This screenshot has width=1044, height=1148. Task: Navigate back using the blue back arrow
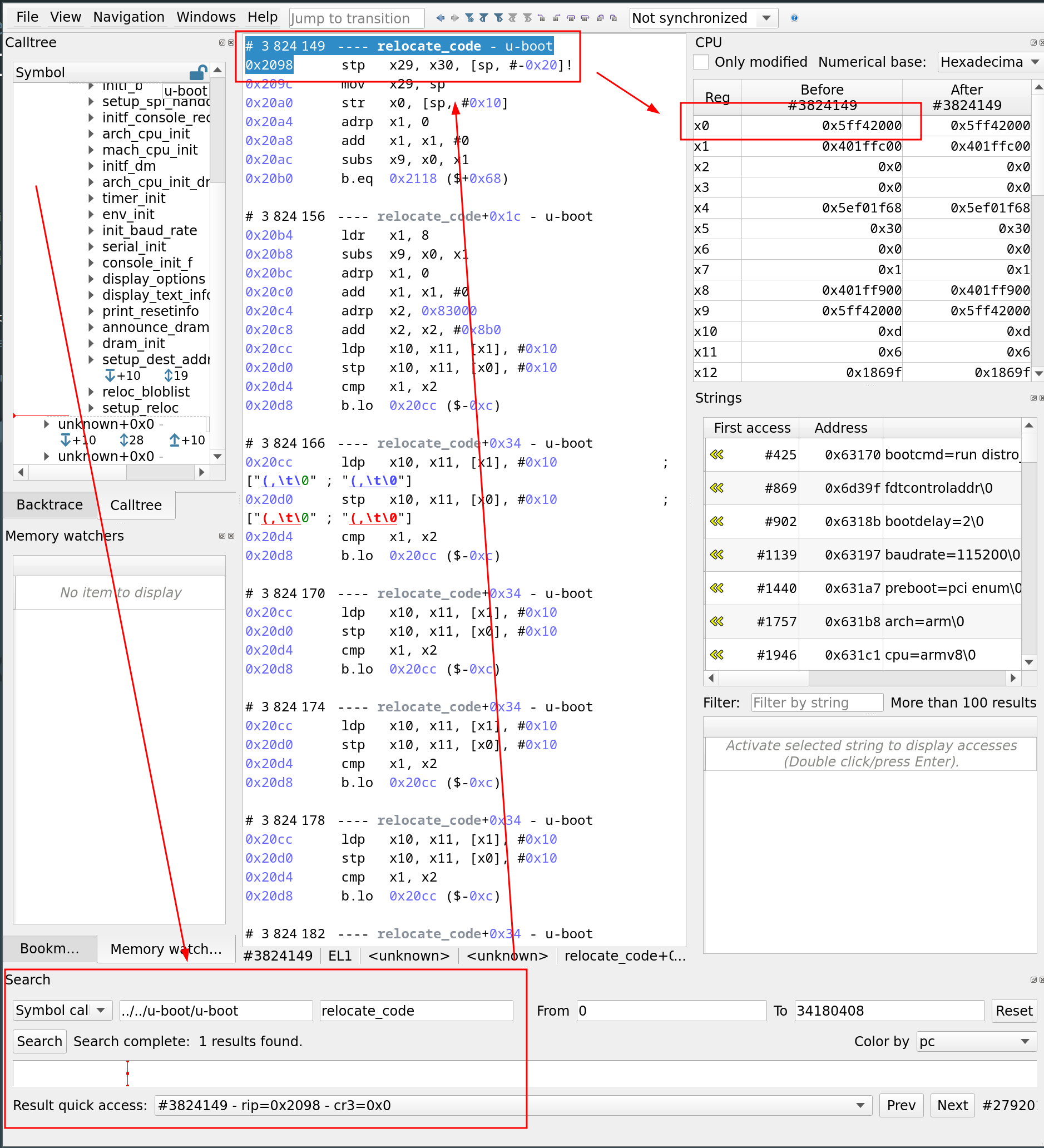tap(441, 18)
